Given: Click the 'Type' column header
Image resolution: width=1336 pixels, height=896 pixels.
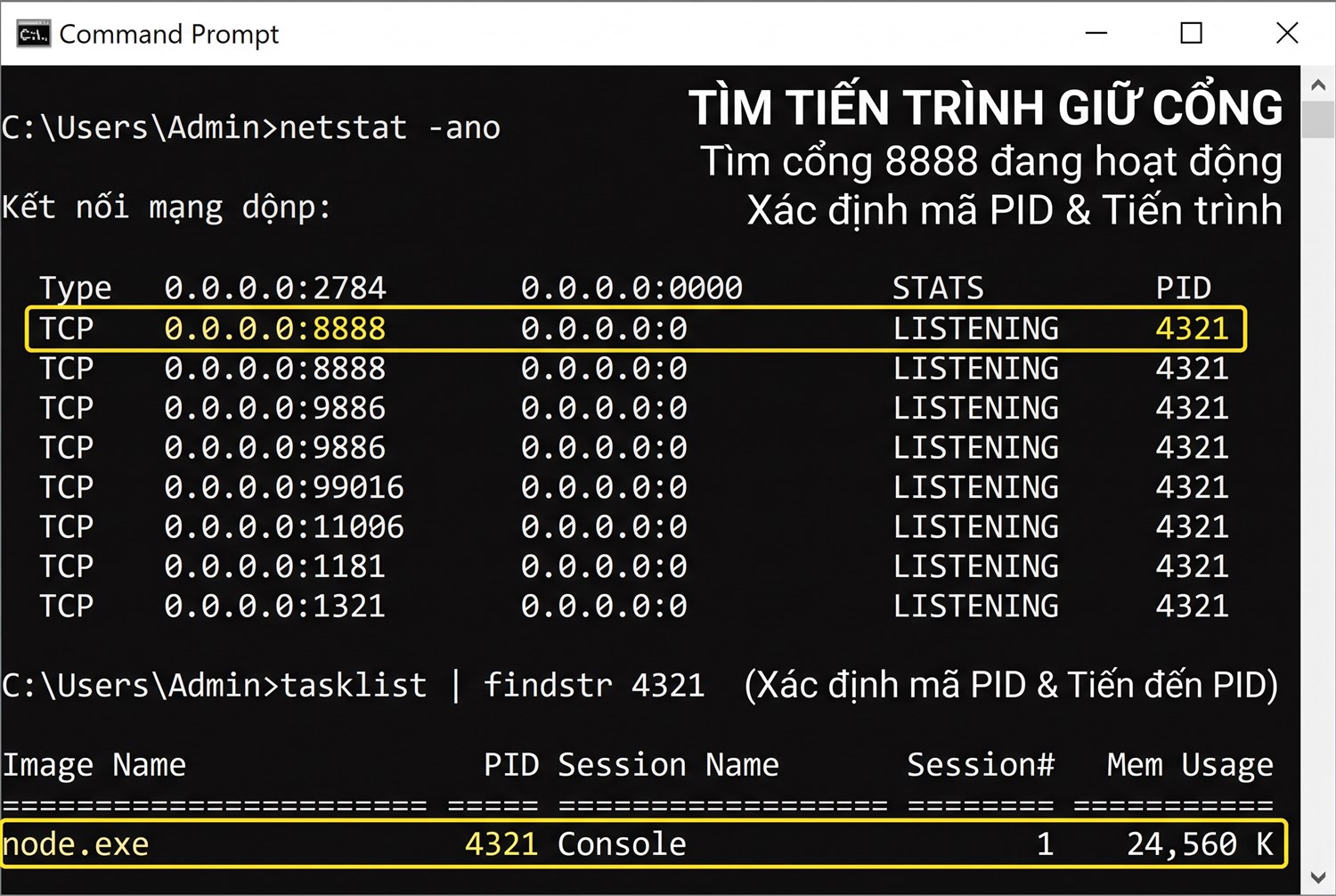Looking at the screenshot, I should 76,289.
